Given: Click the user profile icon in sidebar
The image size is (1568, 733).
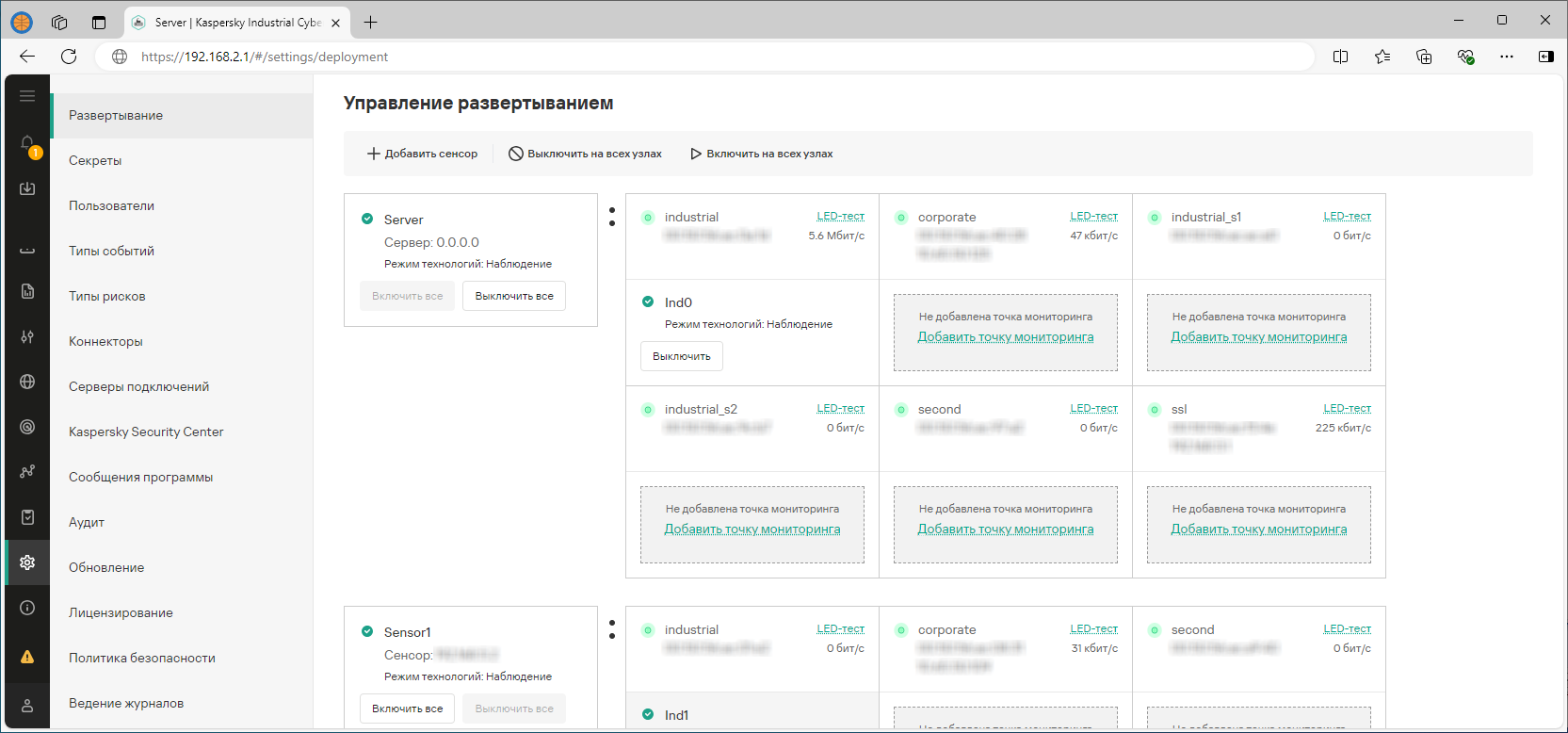Looking at the screenshot, I should [27, 705].
